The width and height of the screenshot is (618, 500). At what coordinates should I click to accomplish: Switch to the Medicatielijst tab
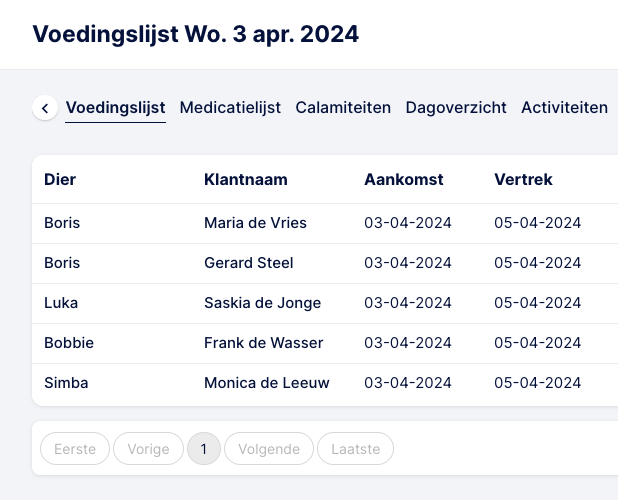click(x=230, y=108)
